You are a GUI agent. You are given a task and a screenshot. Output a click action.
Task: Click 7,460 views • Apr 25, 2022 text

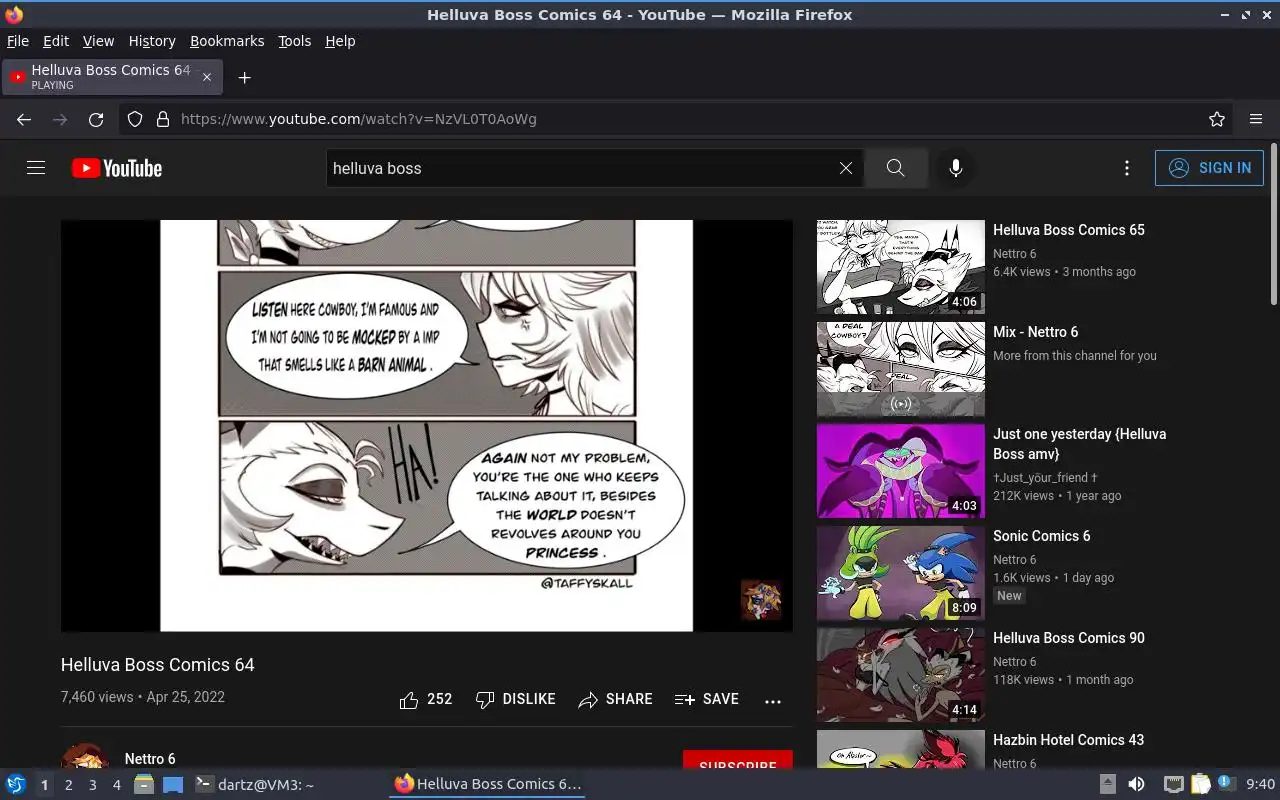143,697
